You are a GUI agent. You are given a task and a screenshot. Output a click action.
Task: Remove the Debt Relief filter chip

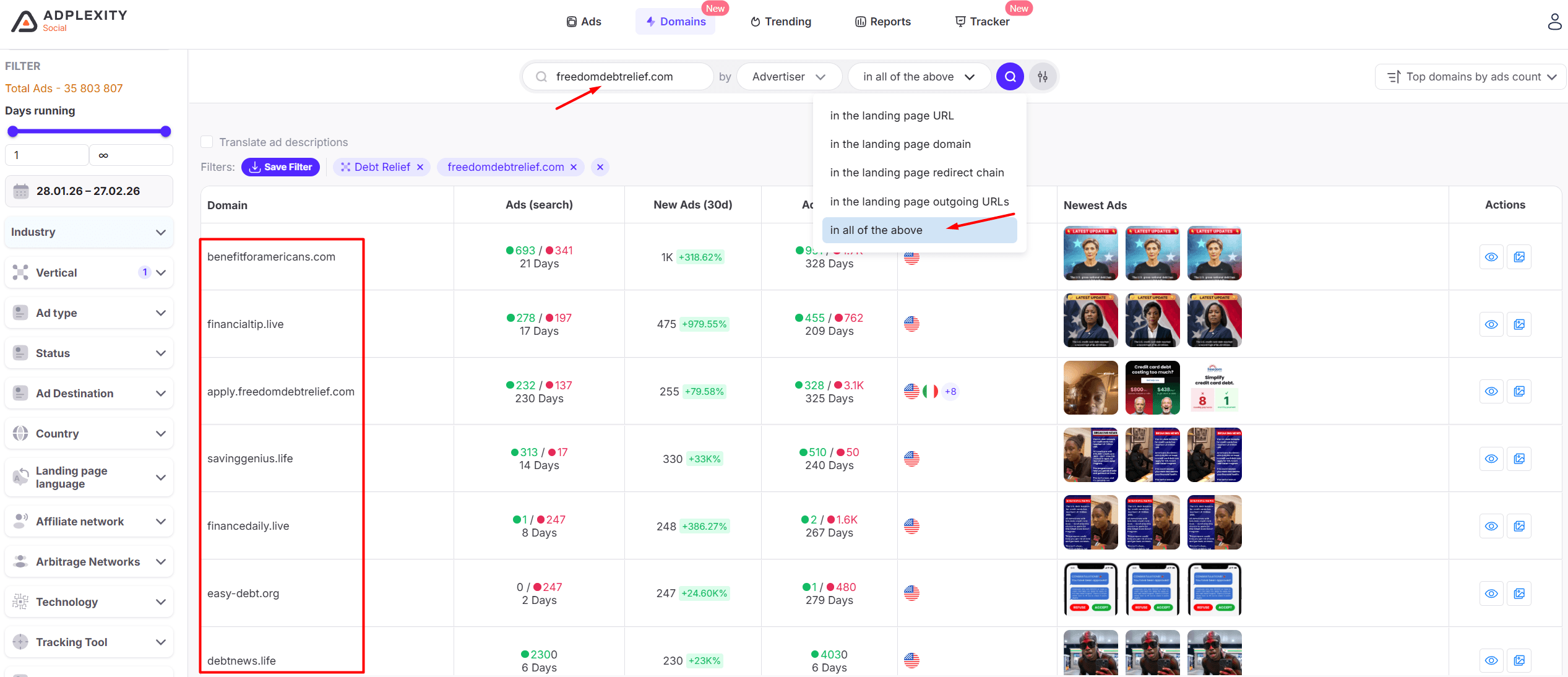(x=420, y=167)
